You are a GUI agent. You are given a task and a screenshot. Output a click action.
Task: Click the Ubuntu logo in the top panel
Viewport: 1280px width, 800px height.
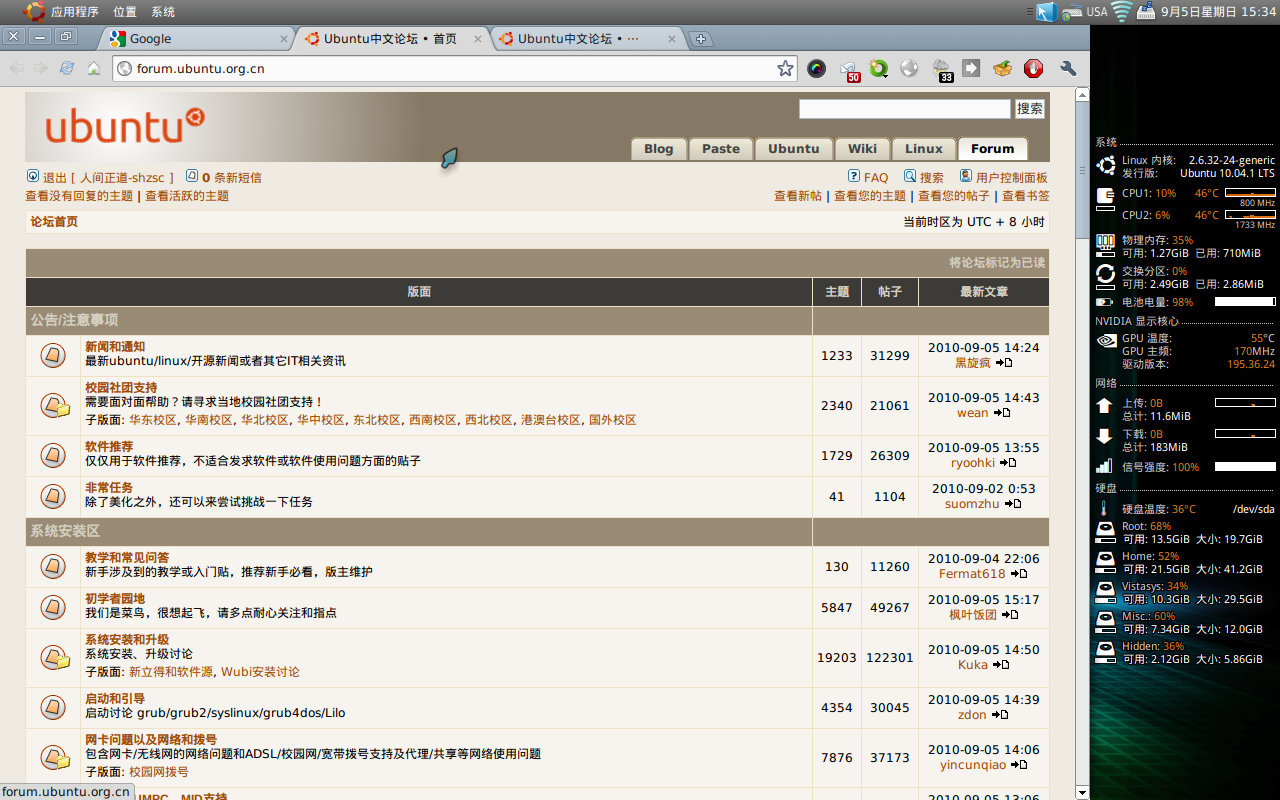click(34, 11)
